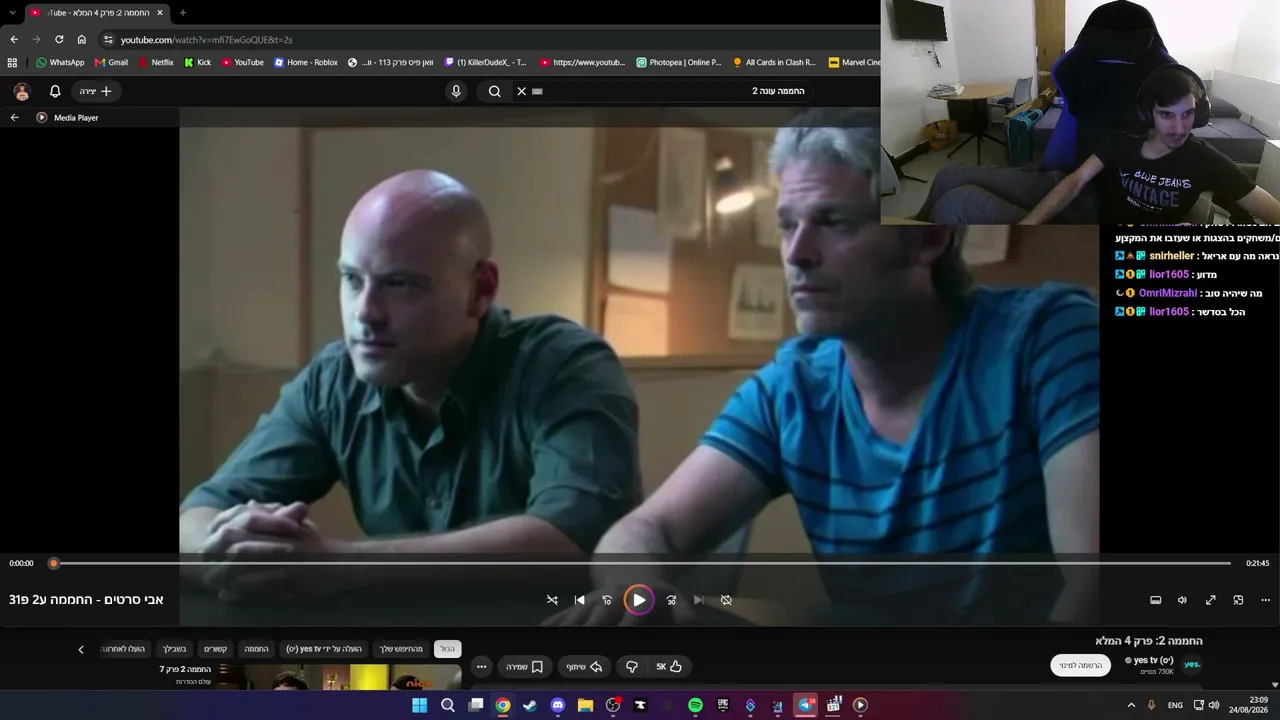Subscribe using the הרשמה למינוי button

click(x=1081, y=665)
